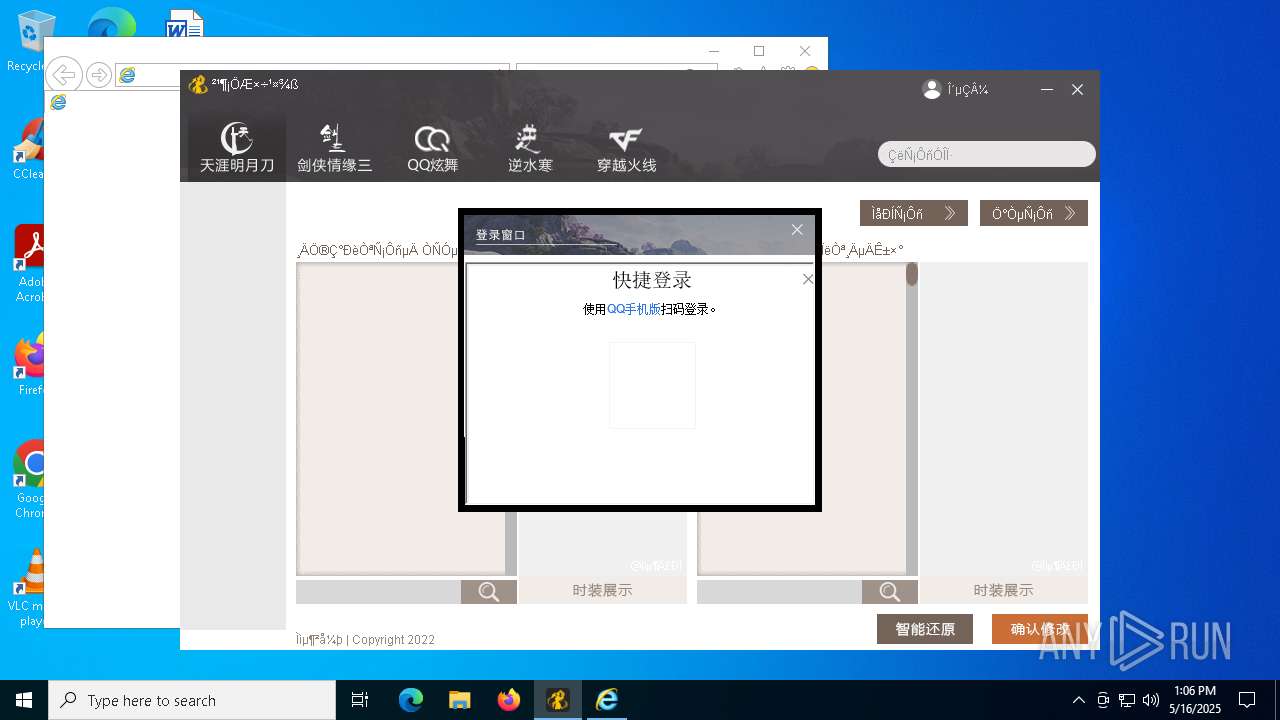Screen dimensions: 1280x720
Task: Select the QQ炫舞 game tab
Action: click(432, 147)
